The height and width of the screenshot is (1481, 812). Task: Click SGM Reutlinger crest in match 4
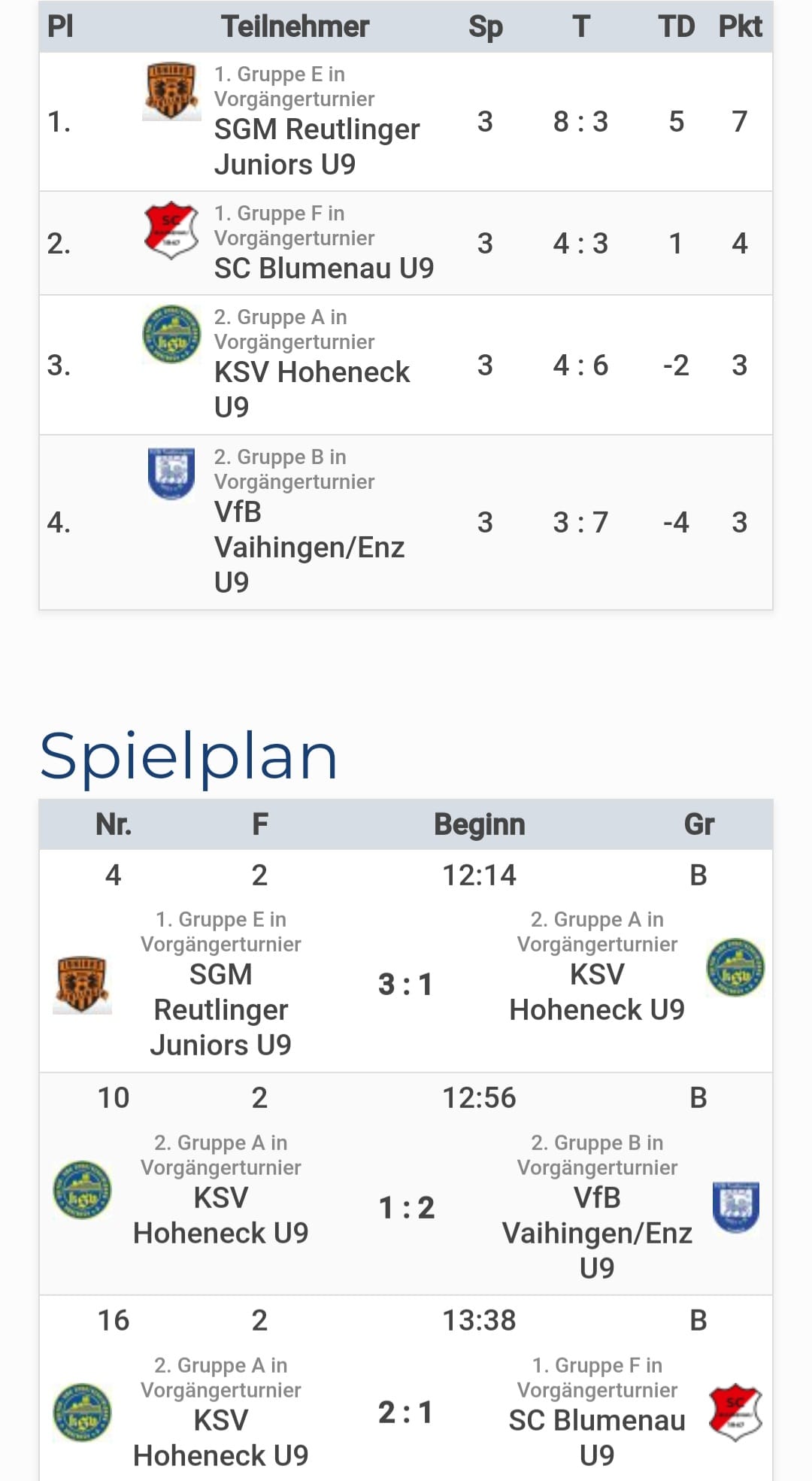tap(82, 984)
